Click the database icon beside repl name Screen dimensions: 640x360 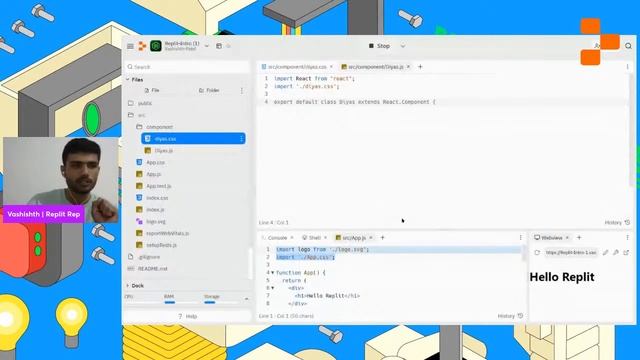[219, 46]
